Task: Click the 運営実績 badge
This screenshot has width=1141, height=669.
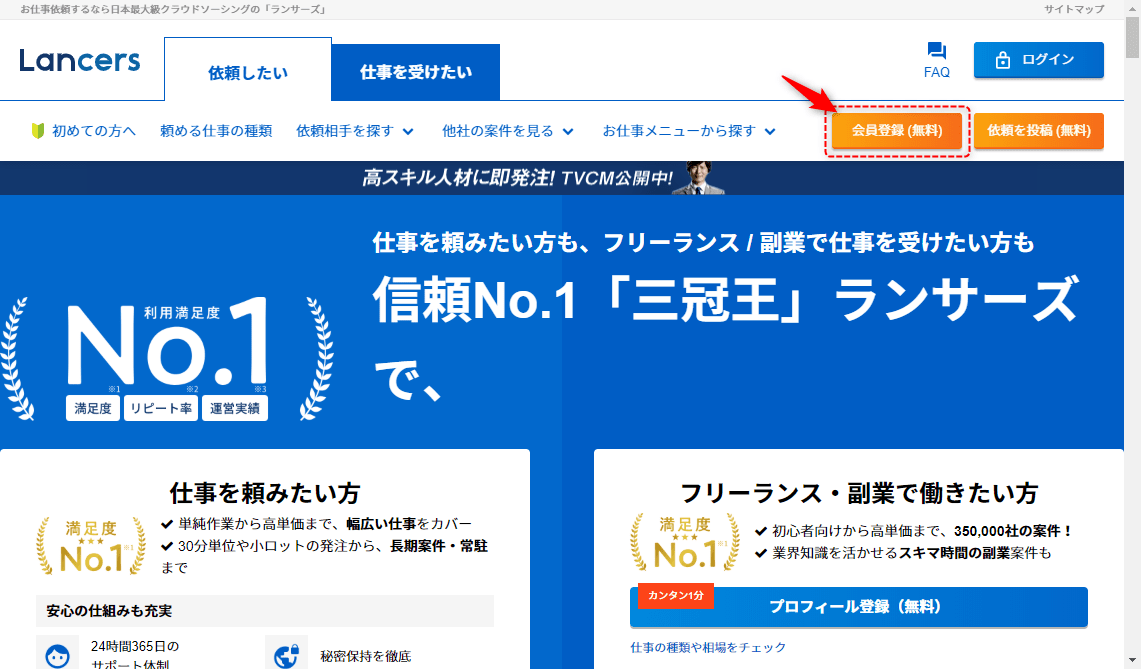Action: click(235, 408)
